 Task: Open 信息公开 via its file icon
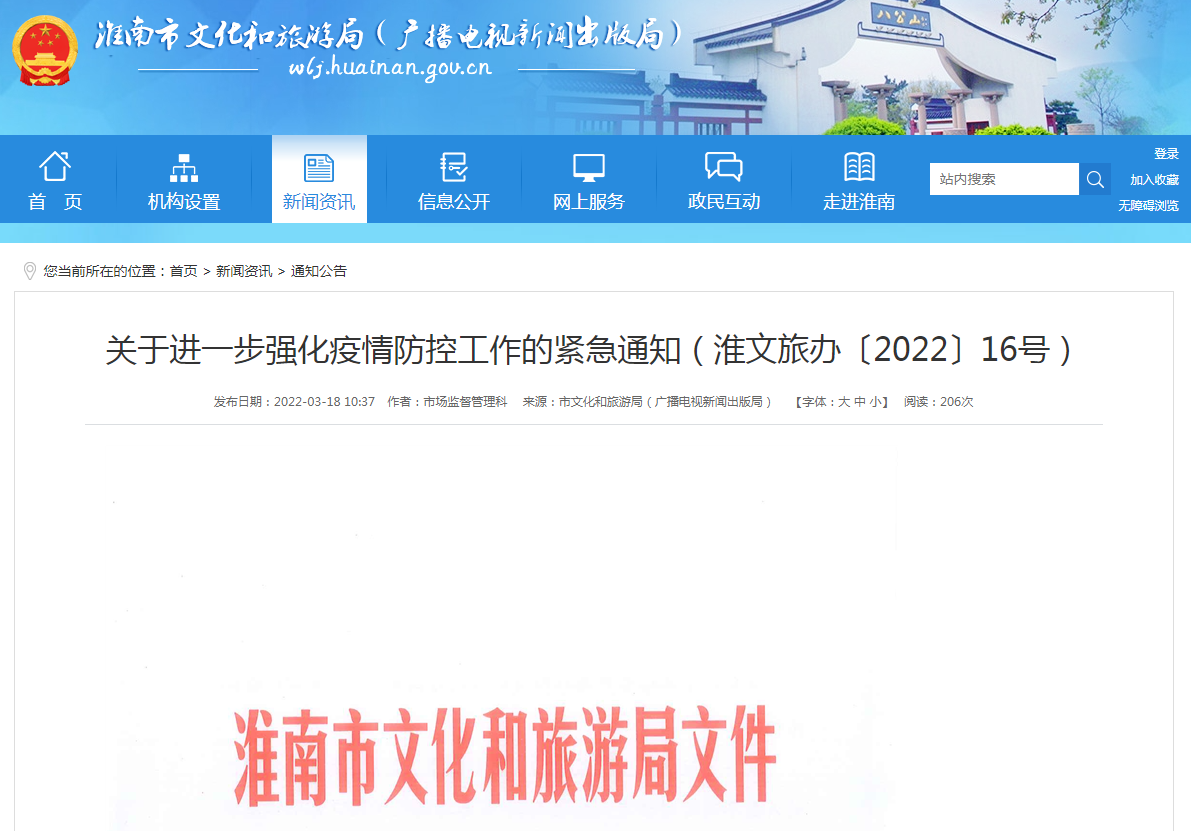[x=453, y=165]
